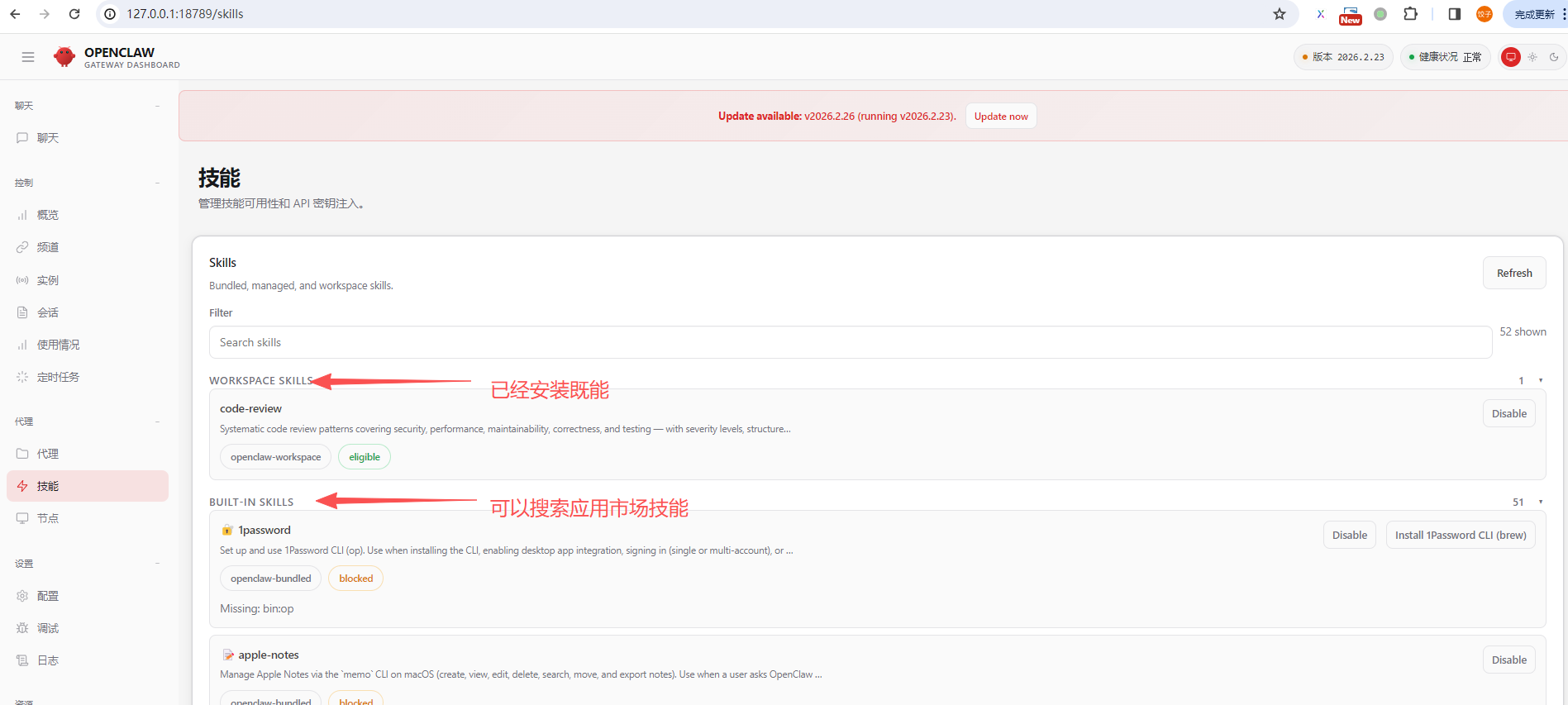The height and width of the screenshot is (705, 1568).
Task: Click the openclaw-workspace tag on code-review
Action: pos(275,457)
